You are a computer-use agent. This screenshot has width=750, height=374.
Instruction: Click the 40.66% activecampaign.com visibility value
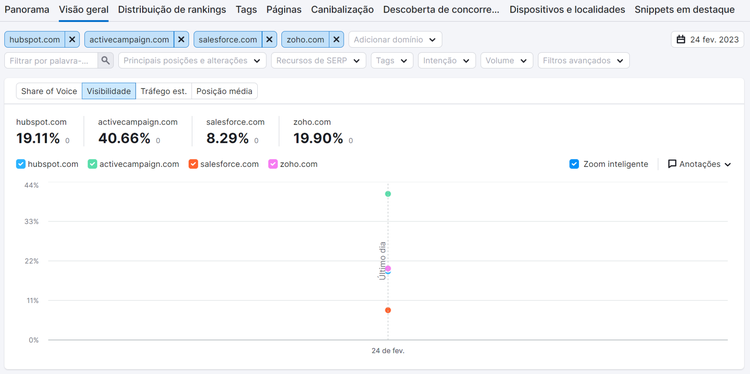coord(124,138)
